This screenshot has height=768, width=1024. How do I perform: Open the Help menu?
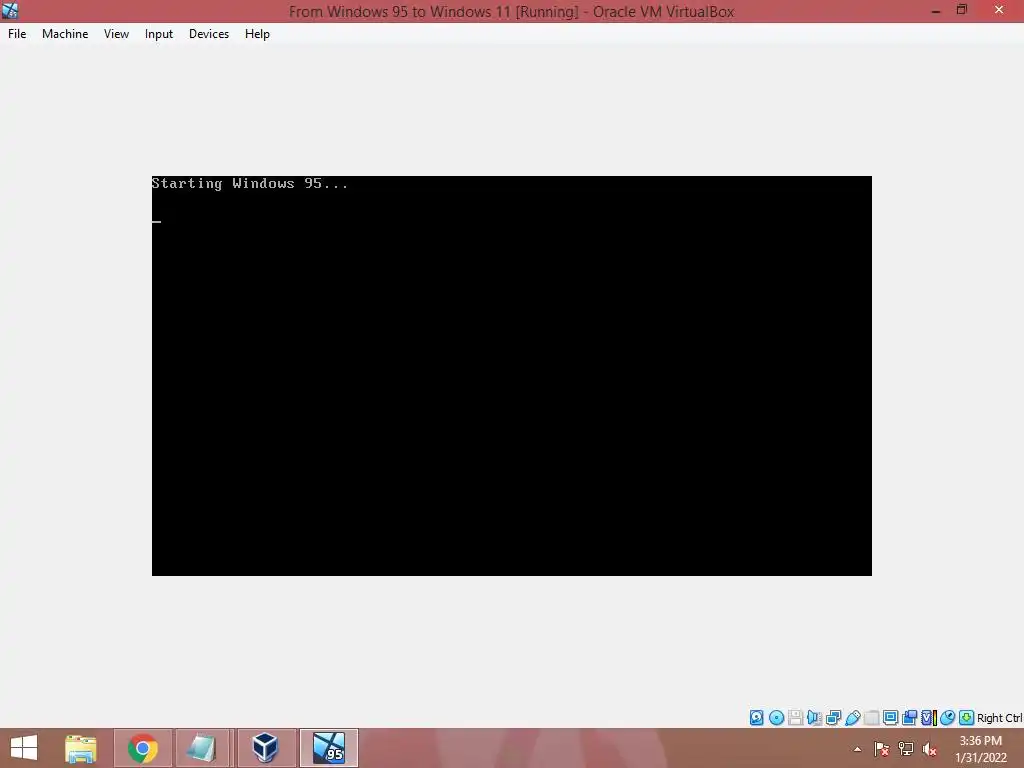[257, 34]
